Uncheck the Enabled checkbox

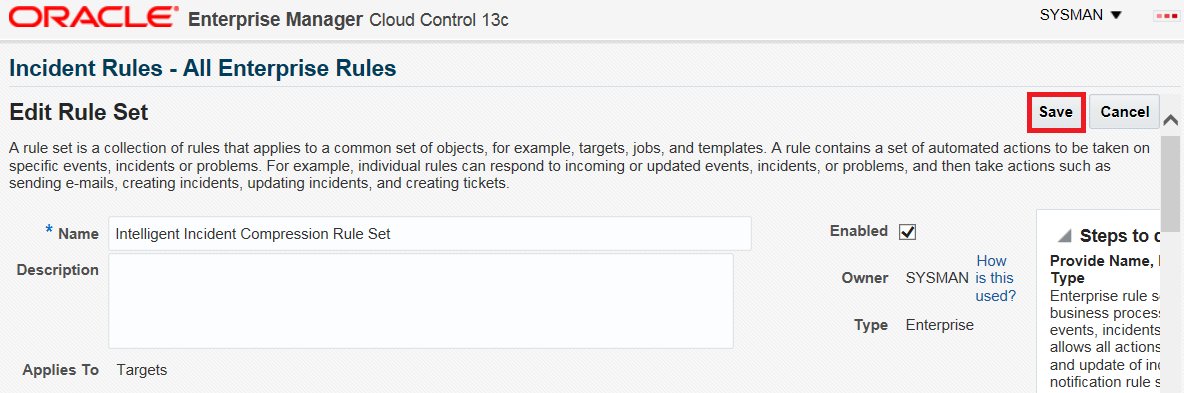pos(908,232)
